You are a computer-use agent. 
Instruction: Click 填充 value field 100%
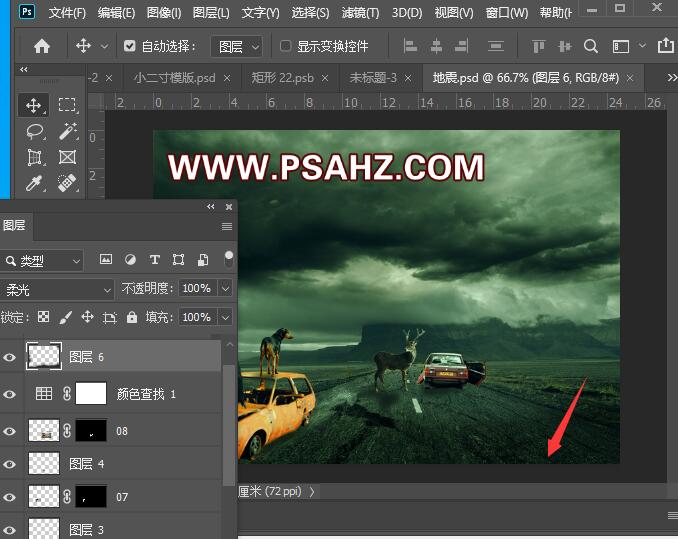click(198, 318)
